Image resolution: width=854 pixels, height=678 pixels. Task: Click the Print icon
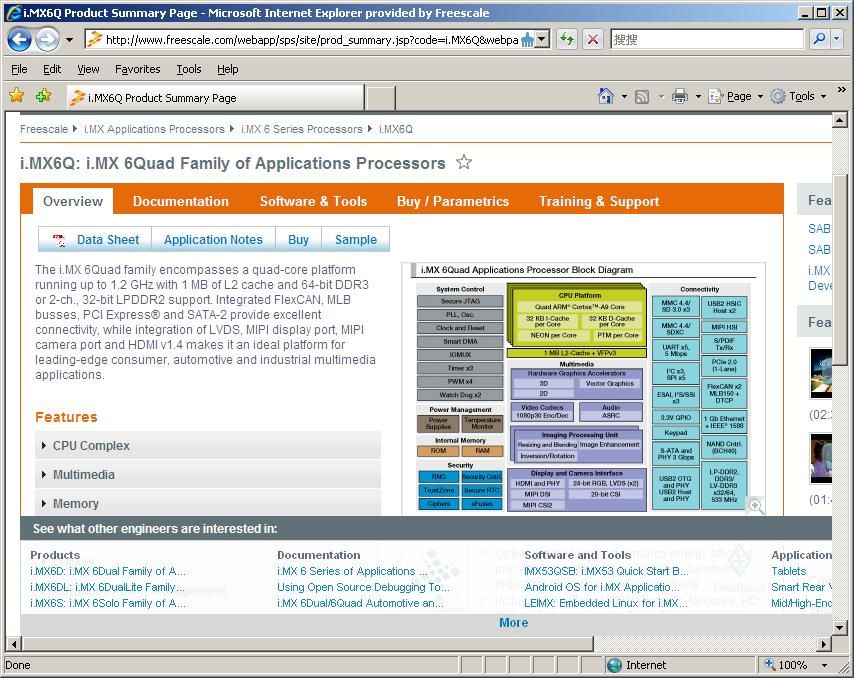[x=680, y=97]
